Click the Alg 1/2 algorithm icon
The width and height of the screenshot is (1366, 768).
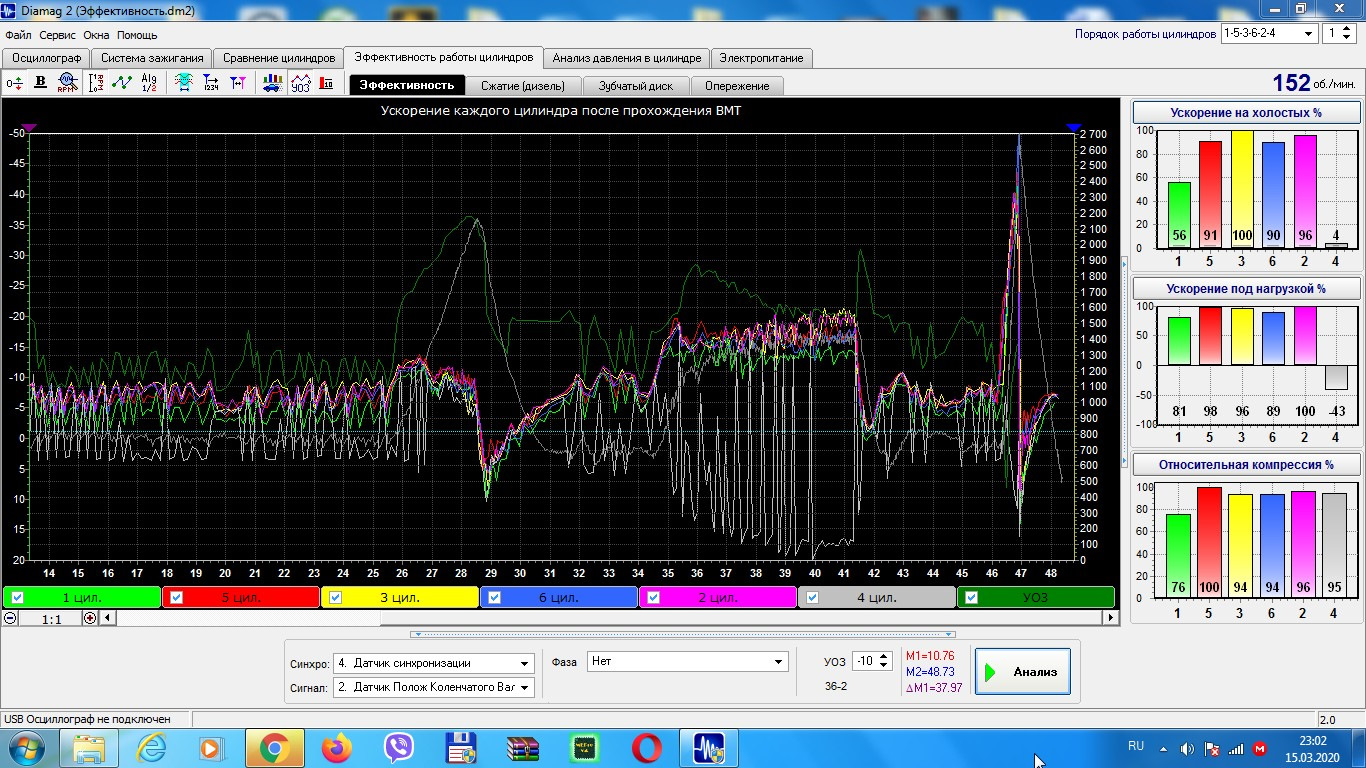[x=149, y=84]
